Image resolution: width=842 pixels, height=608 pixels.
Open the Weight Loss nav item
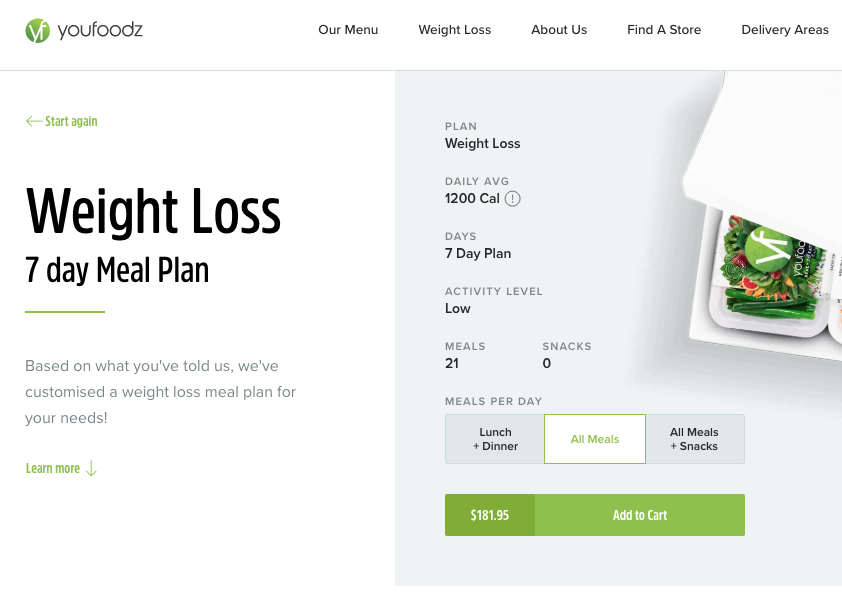(x=455, y=30)
